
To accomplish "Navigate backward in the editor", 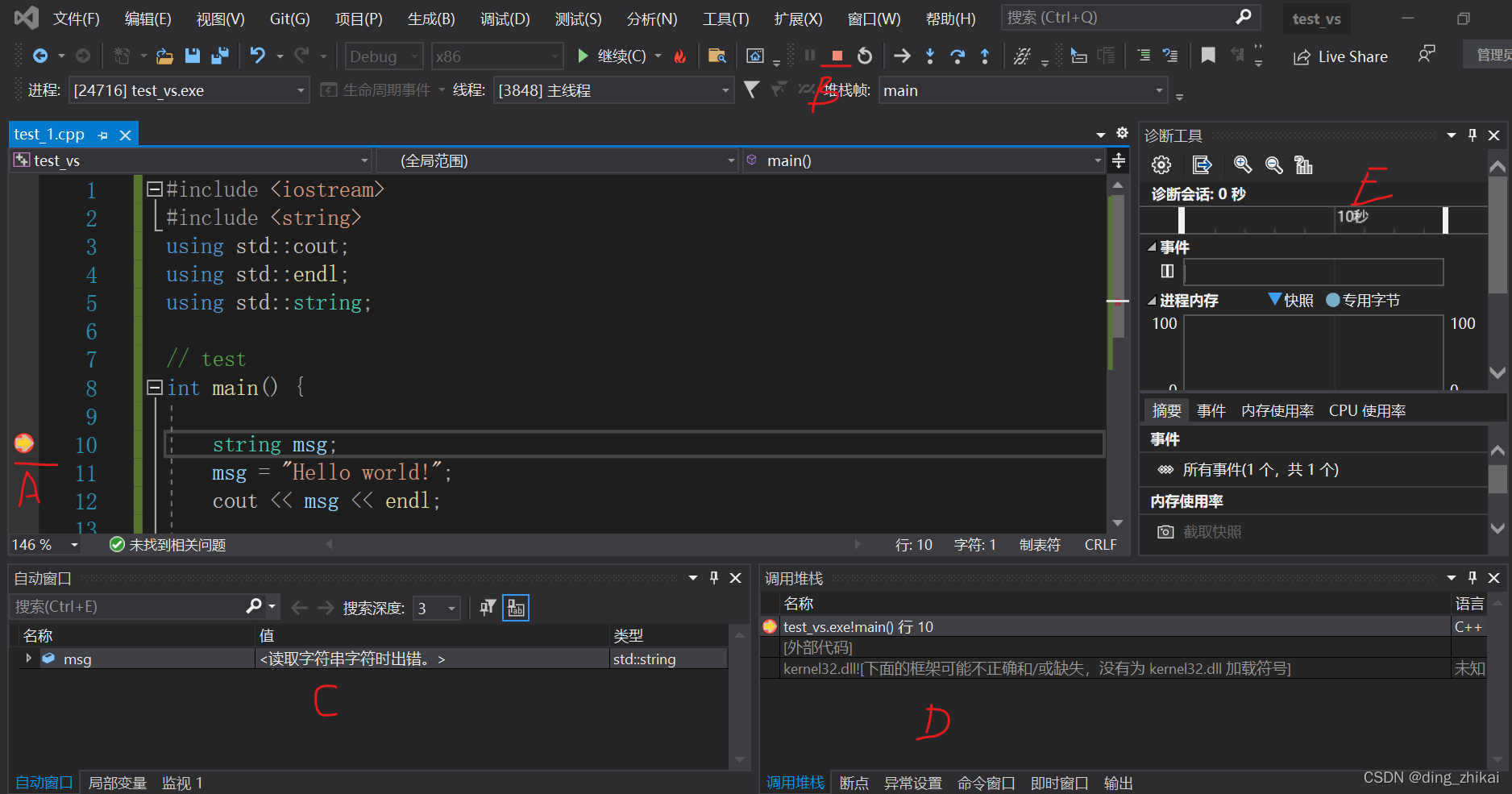I will (x=39, y=56).
